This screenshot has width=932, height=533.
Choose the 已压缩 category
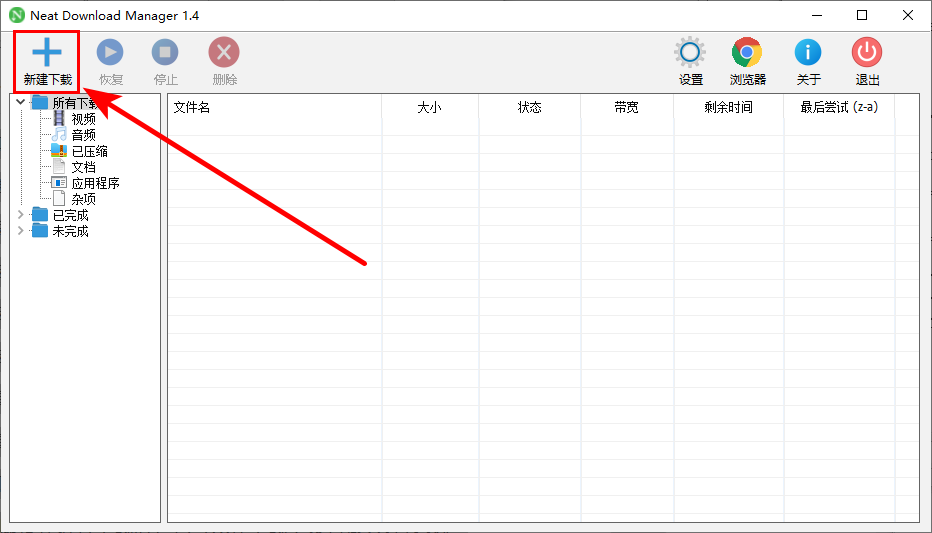(x=89, y=151)
